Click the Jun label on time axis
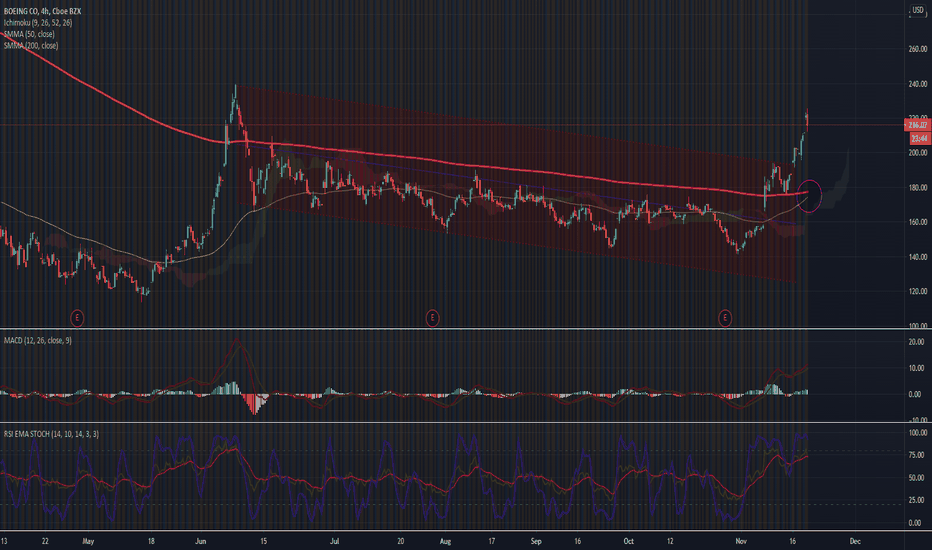 [x=200, y=541]
